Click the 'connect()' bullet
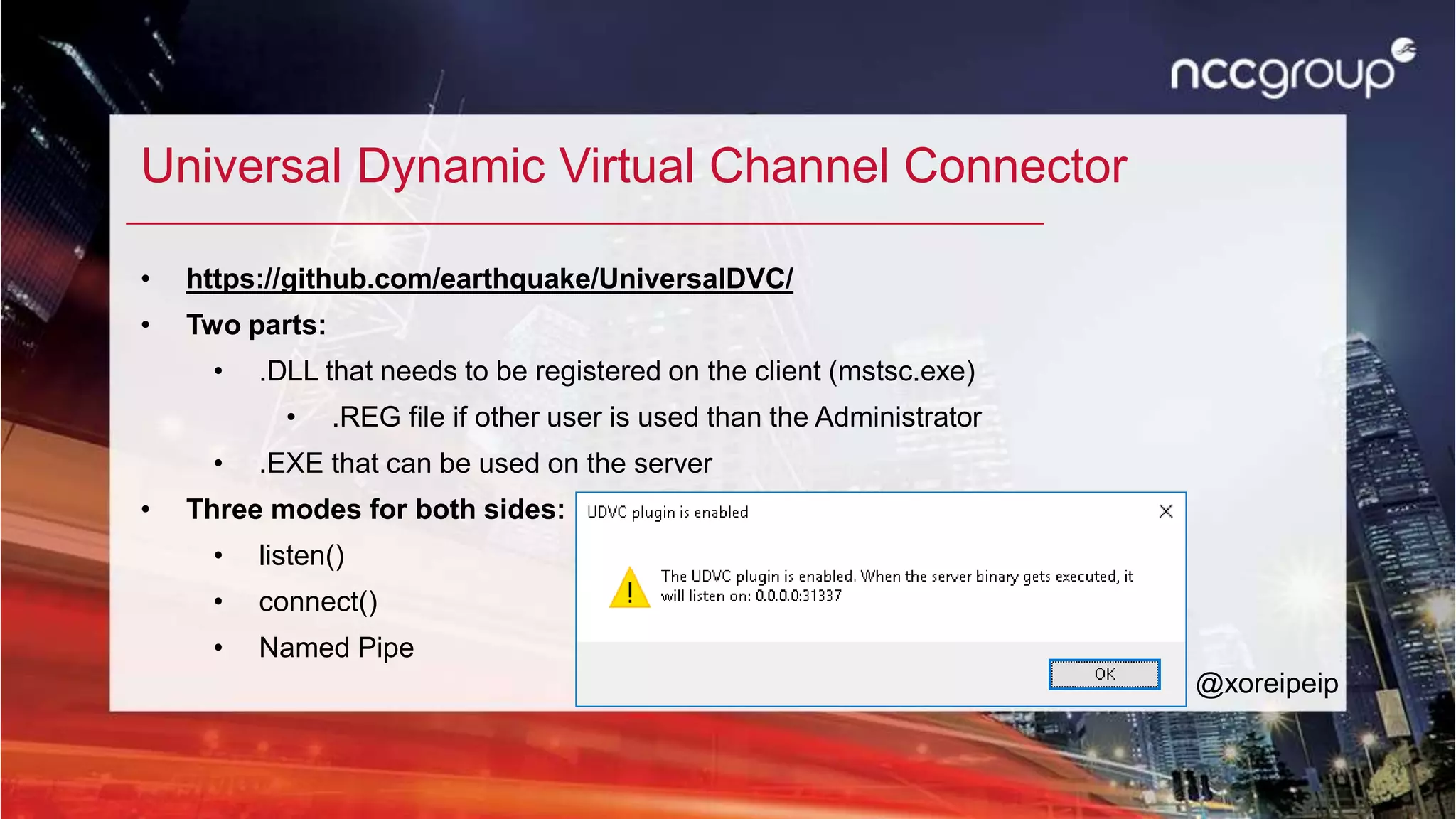The image size is (1456, 819). tap(318, 602)
